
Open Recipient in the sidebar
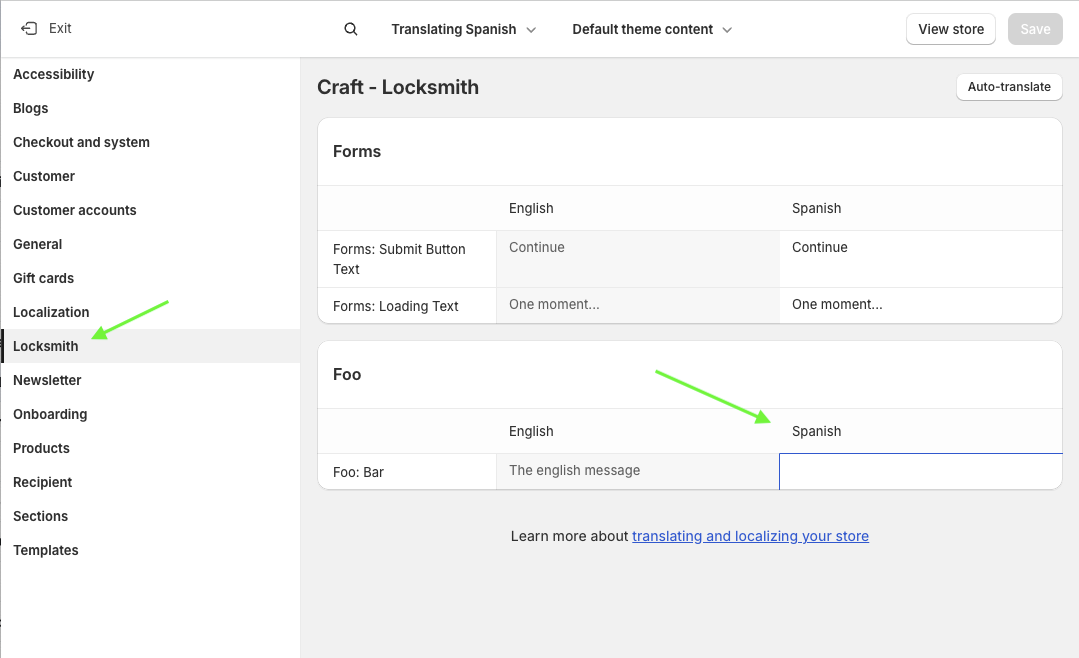click(43, 482)
